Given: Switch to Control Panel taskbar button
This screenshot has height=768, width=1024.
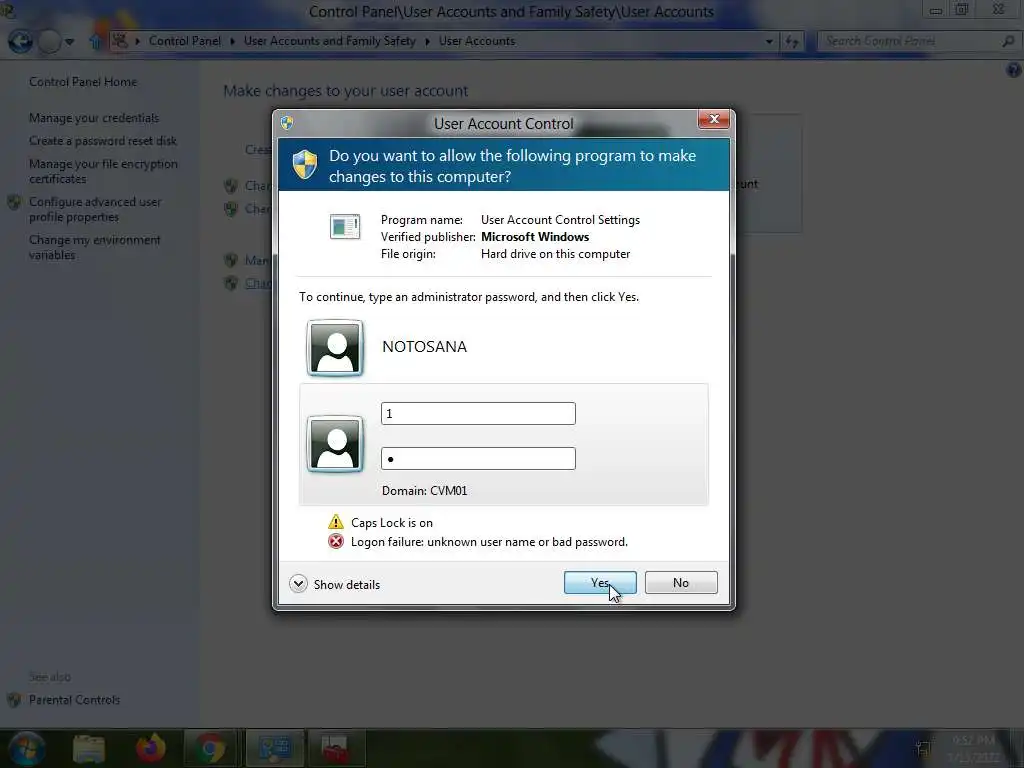Looking at the screenshot, I should point(274,748).
